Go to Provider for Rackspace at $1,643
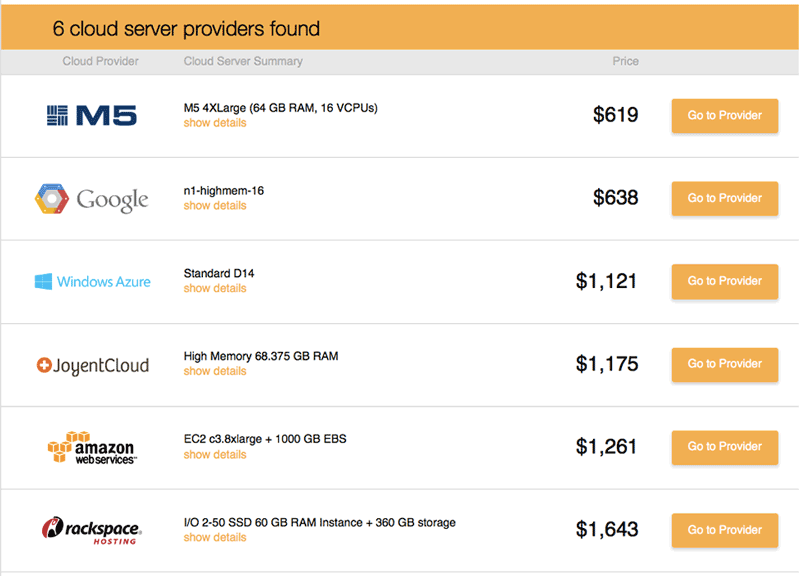The image size is (800, 576). click(724, 530)
